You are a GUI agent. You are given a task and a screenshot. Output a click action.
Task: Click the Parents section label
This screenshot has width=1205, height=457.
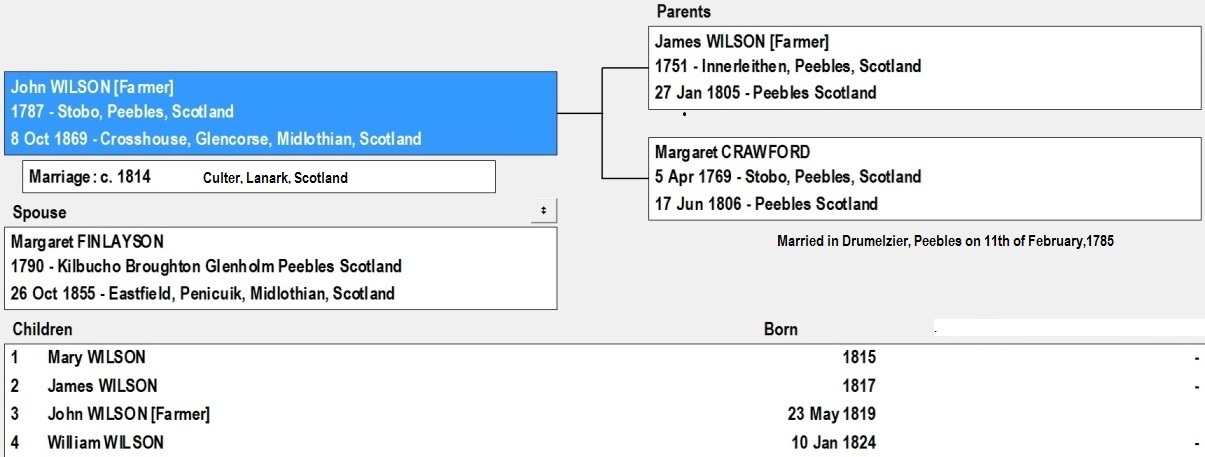pos(684,12)
